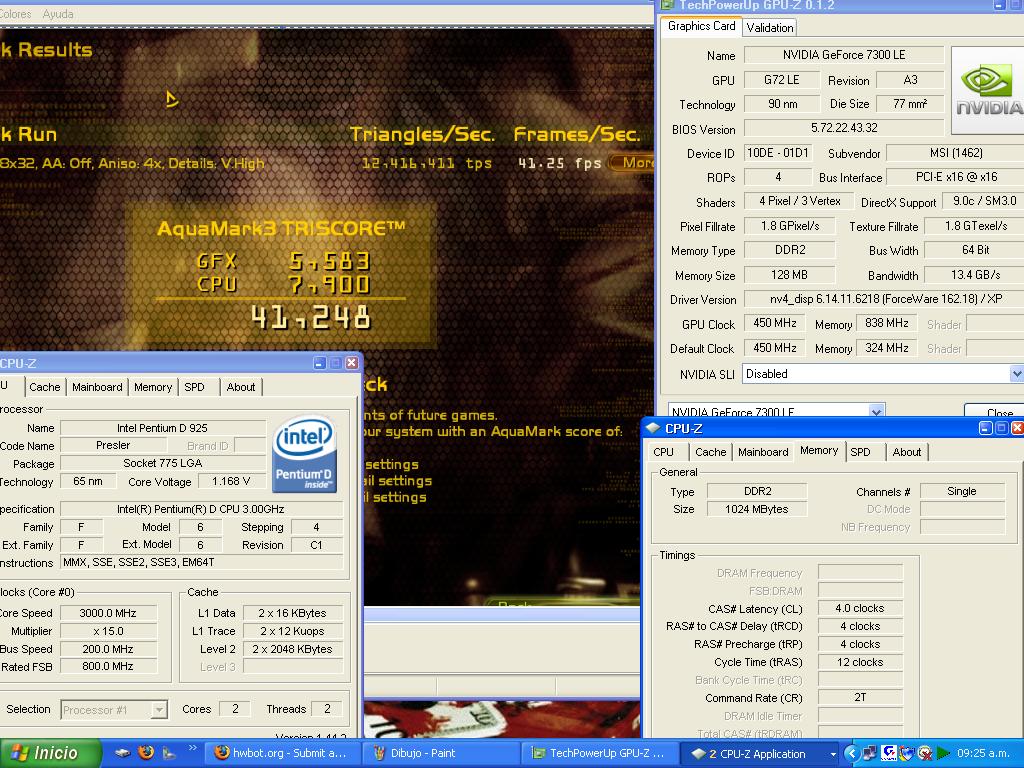Click the Core Voltage 1.168 V value
The image size is (1024, 768).
point(231,481)
